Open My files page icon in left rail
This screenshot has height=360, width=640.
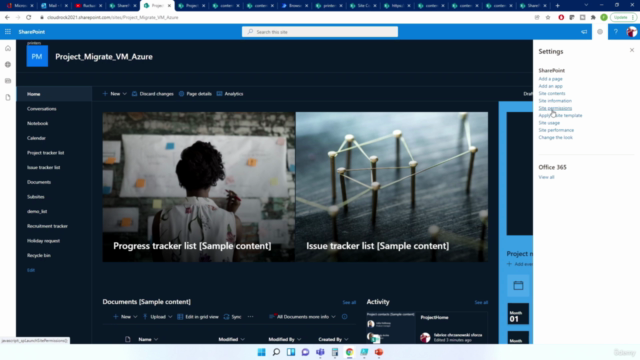click(8, 97)
